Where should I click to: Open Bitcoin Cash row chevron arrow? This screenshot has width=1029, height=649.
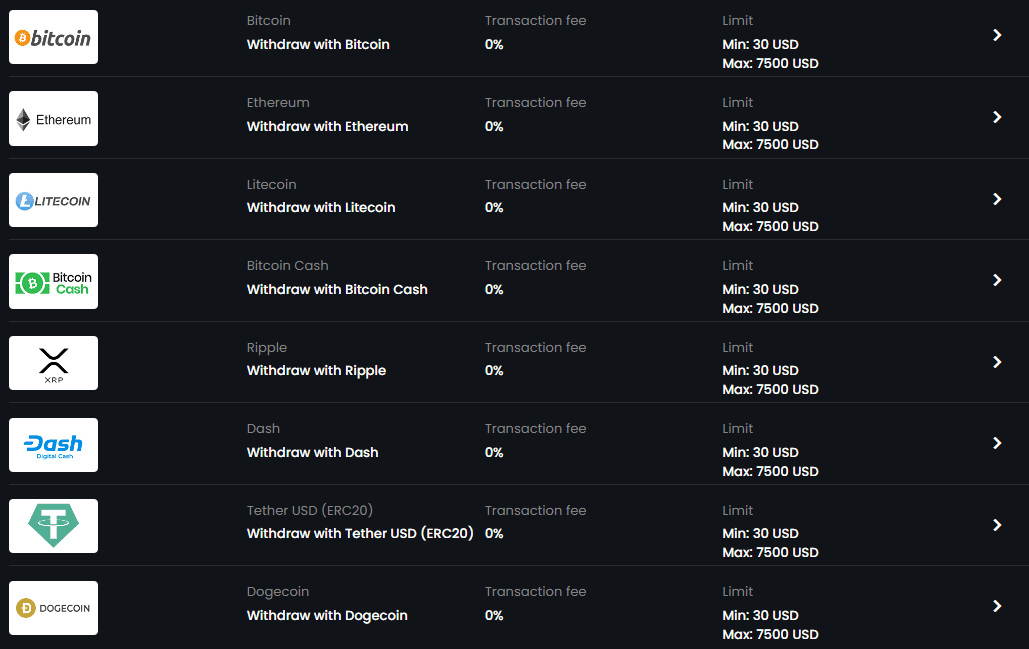point(997,280)
